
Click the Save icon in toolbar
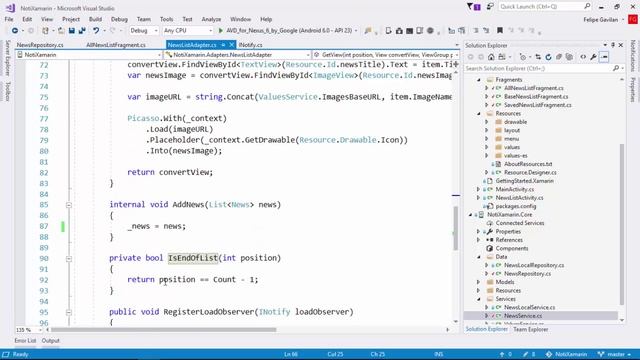click(x=72, y=31)
